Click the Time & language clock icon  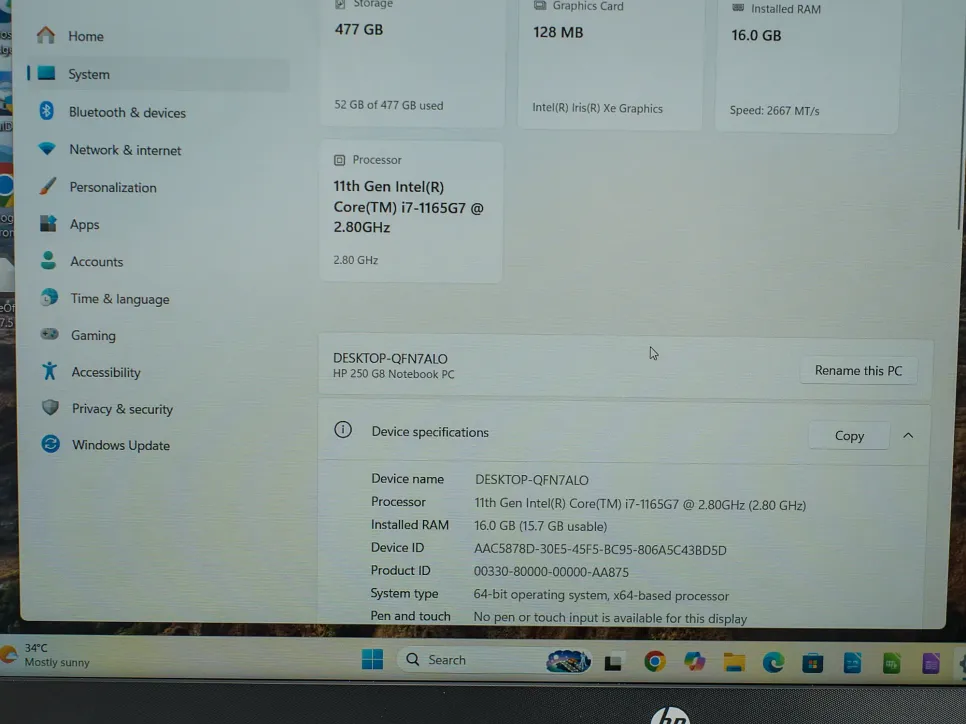coord(49,298)
